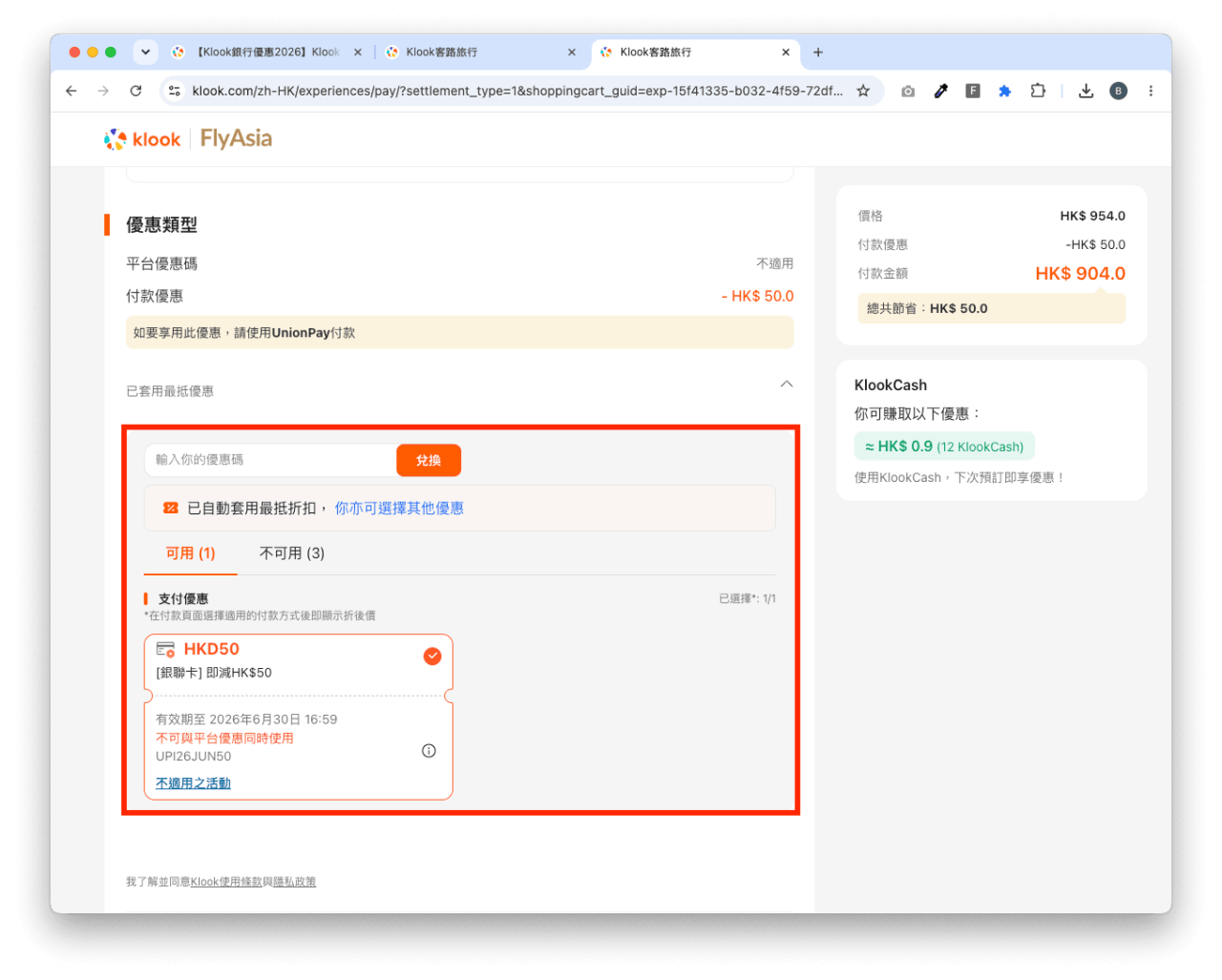Switch to the 可用 (1) tab

point(191,553)
